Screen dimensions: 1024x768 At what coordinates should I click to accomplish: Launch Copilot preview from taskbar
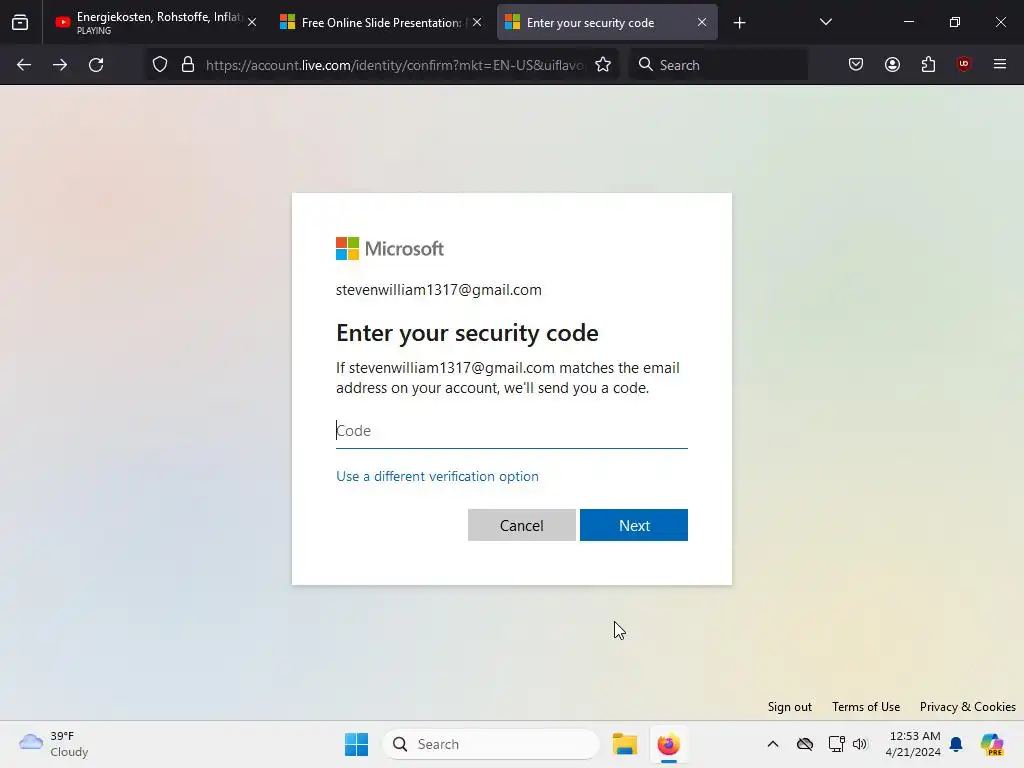(991, 744)
